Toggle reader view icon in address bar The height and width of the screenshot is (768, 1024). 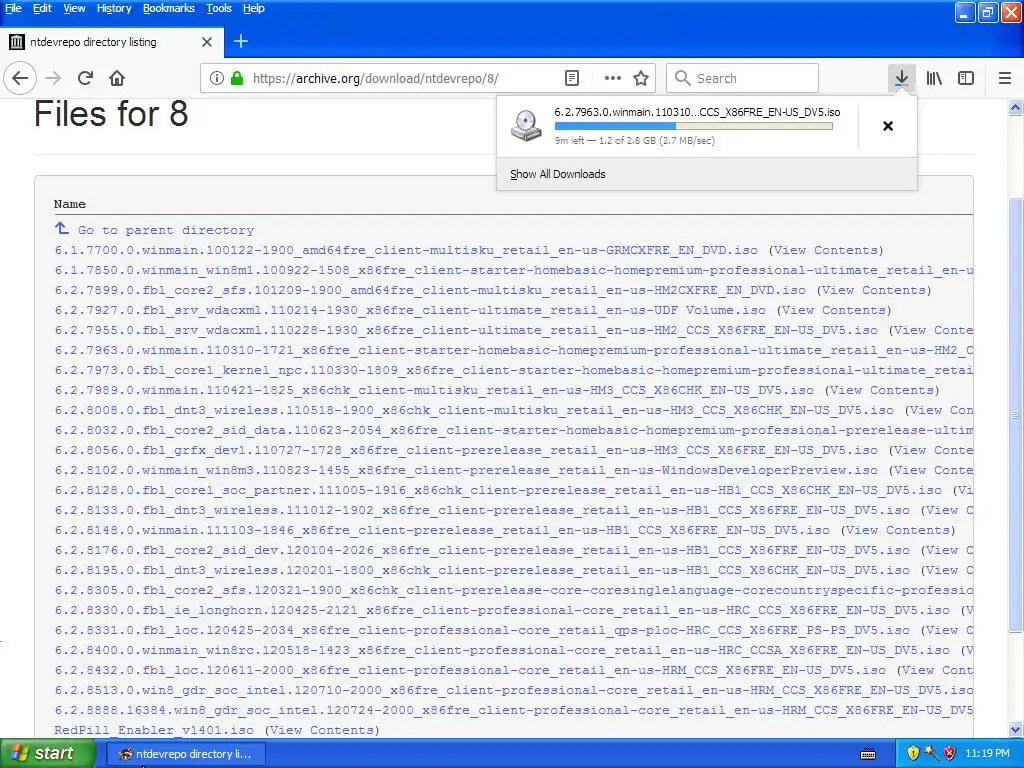coord(571,78)
